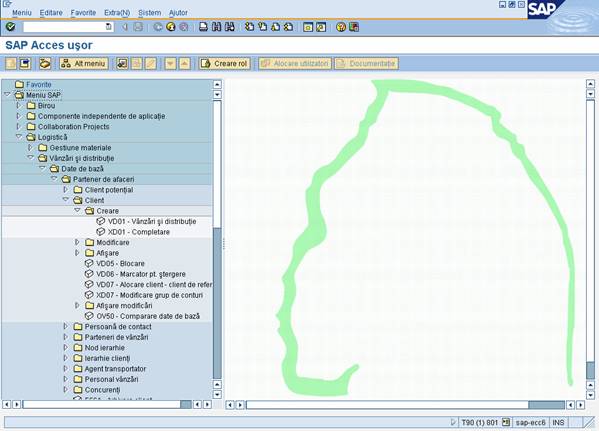Click the Generate Shortcut icon

(321, 27)
